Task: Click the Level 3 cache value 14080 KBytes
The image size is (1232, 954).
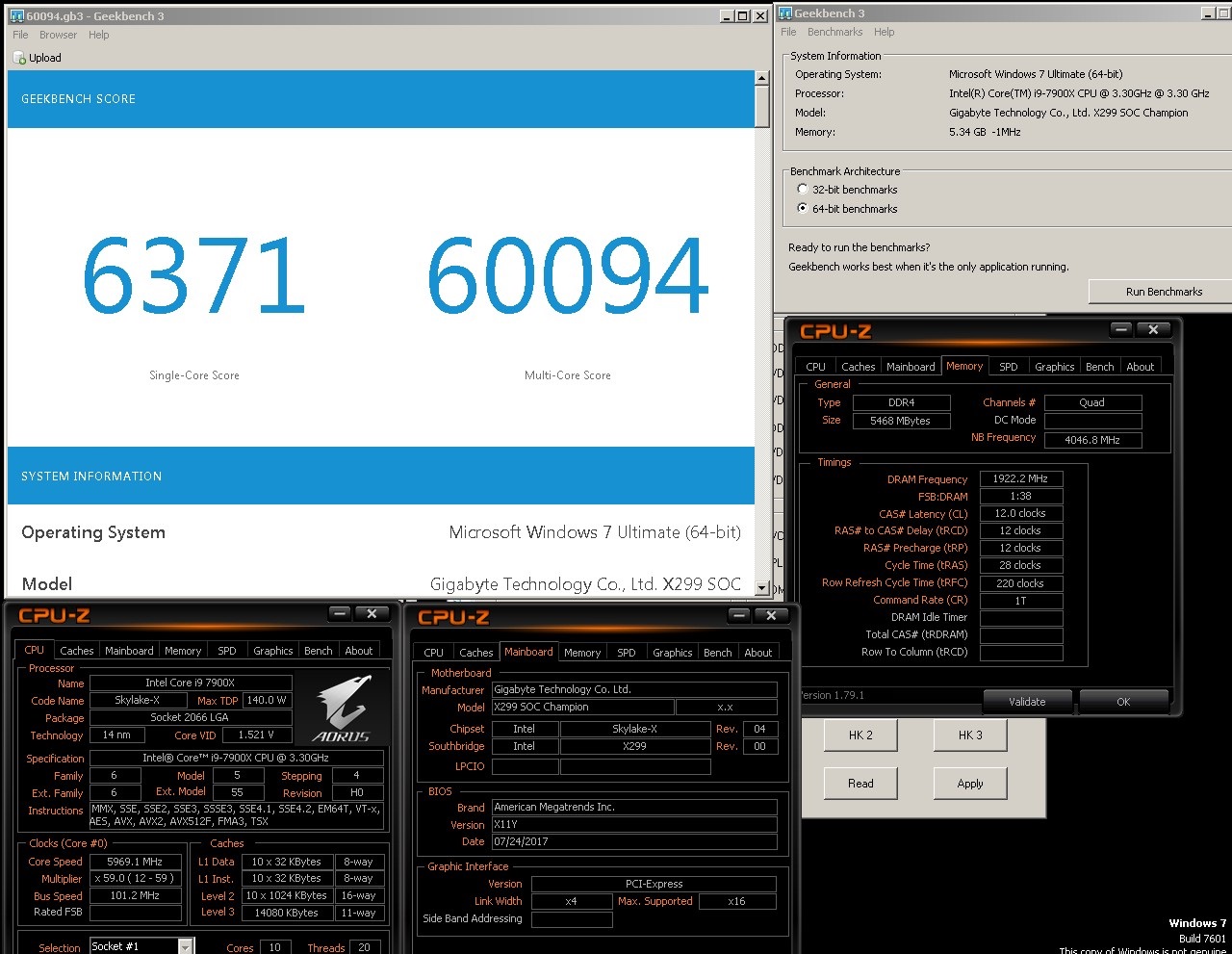Action: pos(287,913)
